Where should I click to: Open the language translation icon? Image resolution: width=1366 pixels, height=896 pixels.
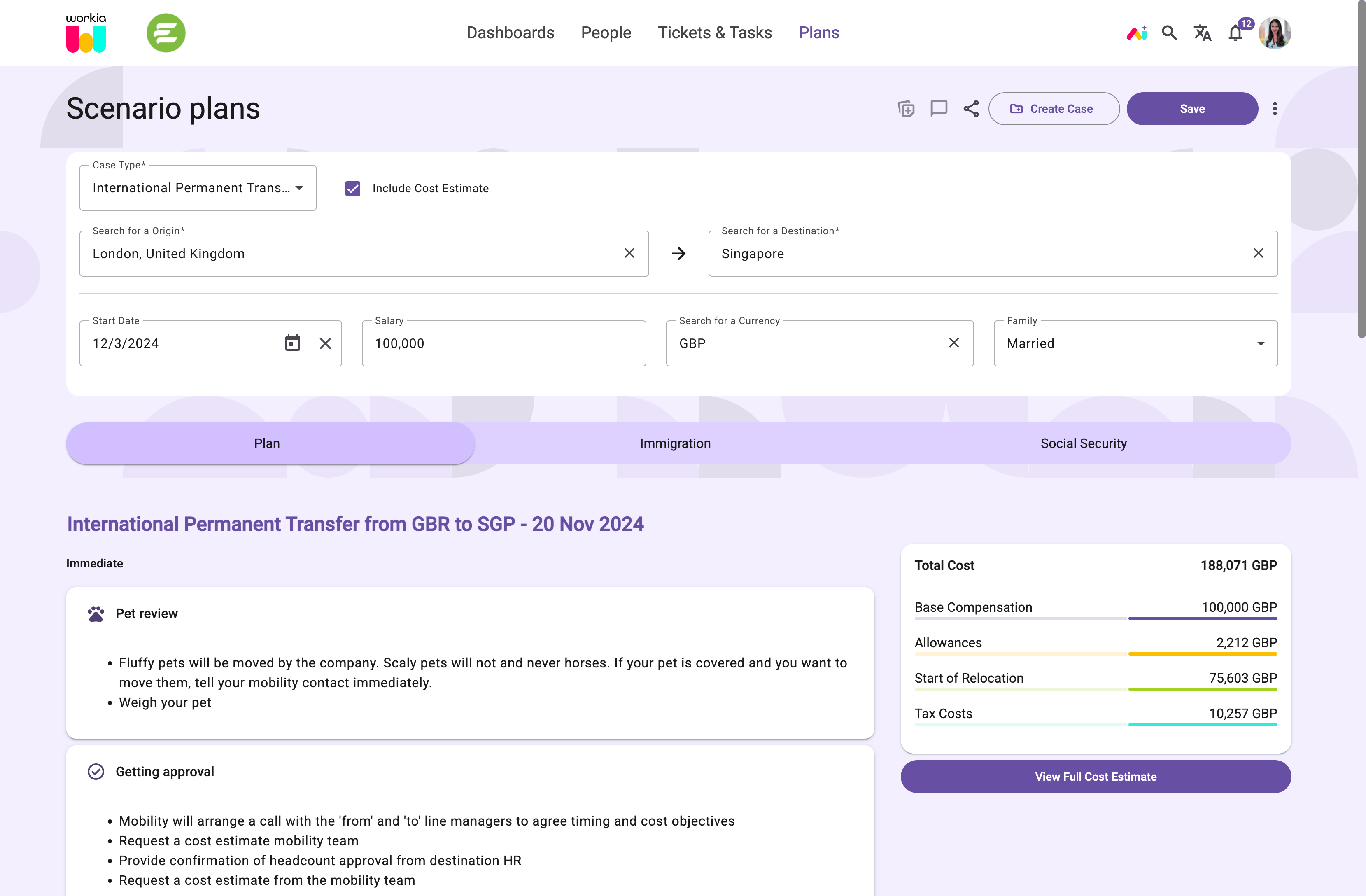1203,33
